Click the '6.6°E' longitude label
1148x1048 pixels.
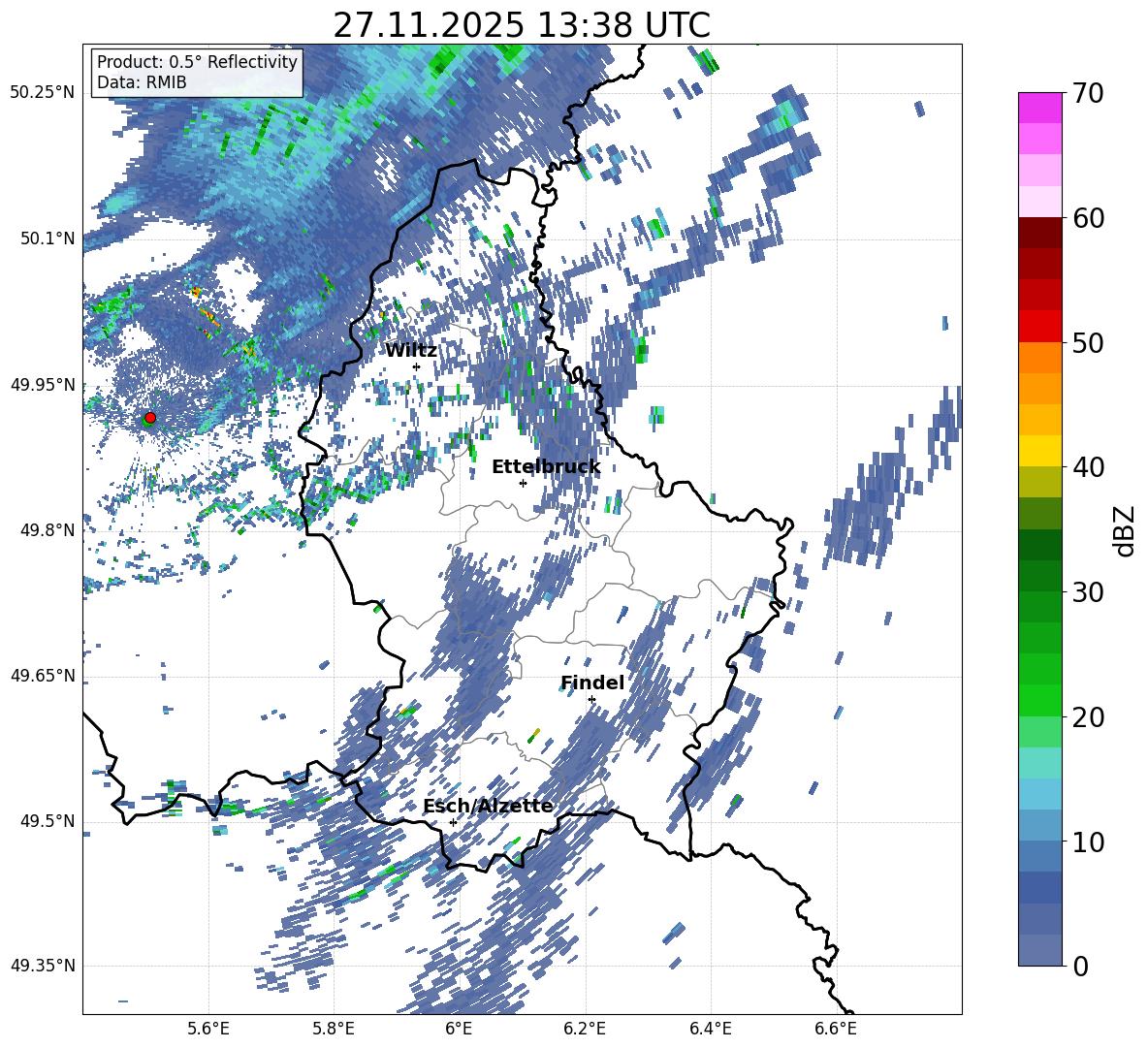tap(836, 1029)
